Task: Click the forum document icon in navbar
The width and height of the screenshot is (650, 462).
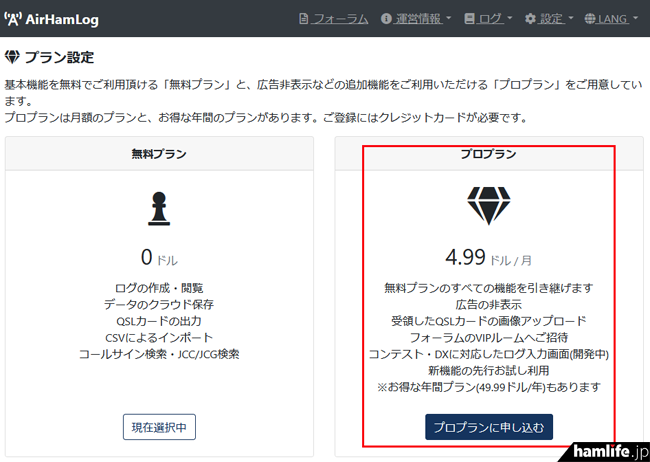Action: tap(305, 19)
